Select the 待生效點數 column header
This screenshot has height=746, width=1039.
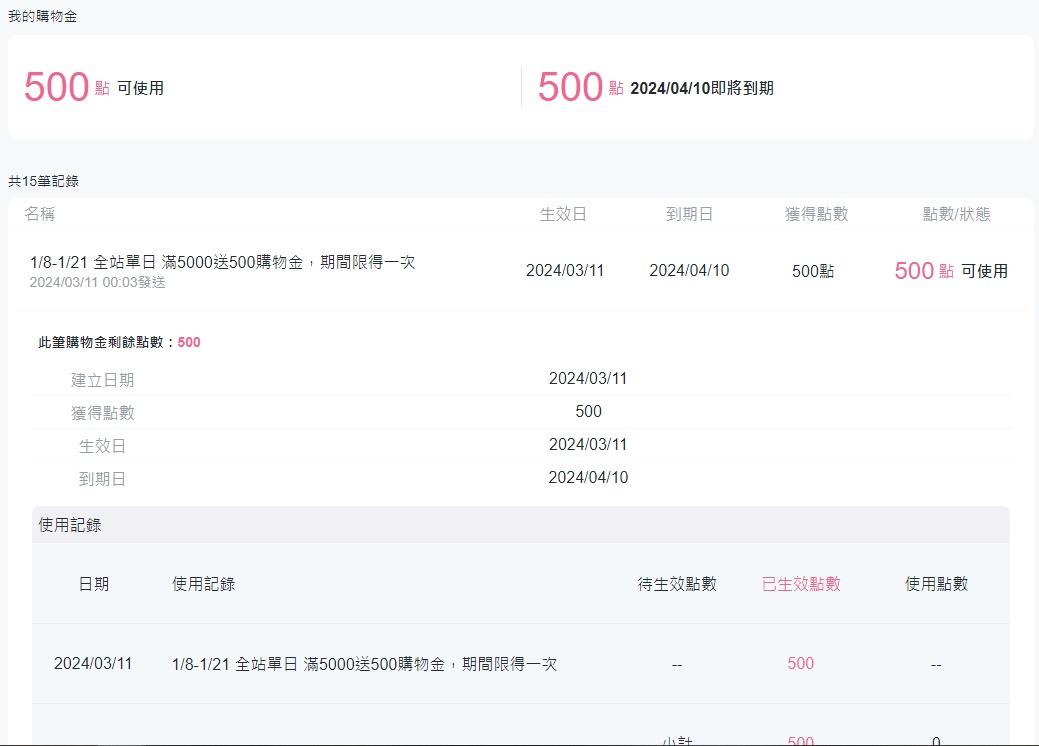[x=677, y=584]
